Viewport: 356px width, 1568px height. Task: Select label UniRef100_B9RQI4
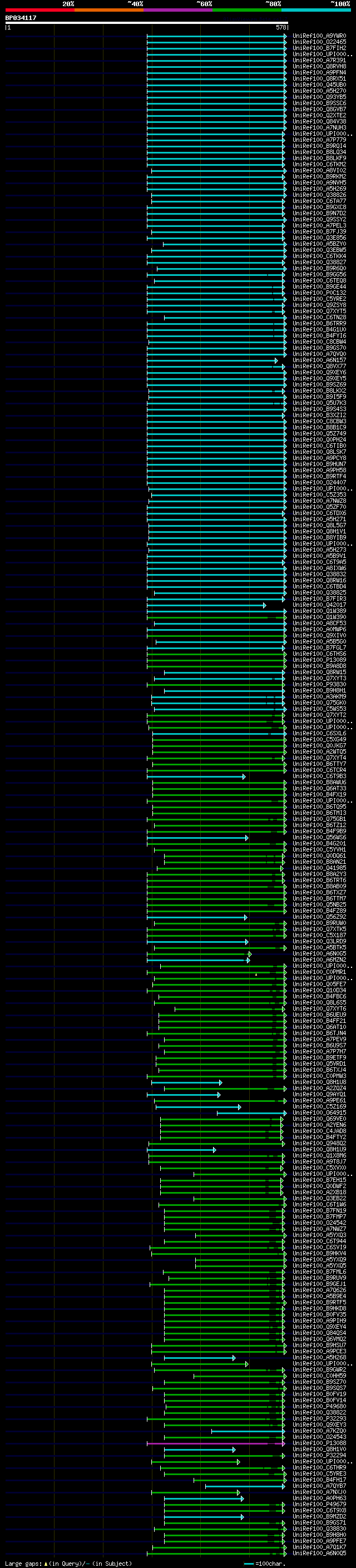tap(319, 146)
